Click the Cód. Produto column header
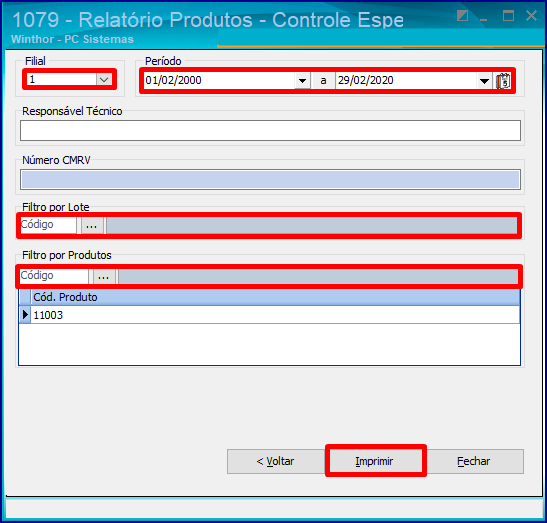547x523 pixels. tap(275, 297)
